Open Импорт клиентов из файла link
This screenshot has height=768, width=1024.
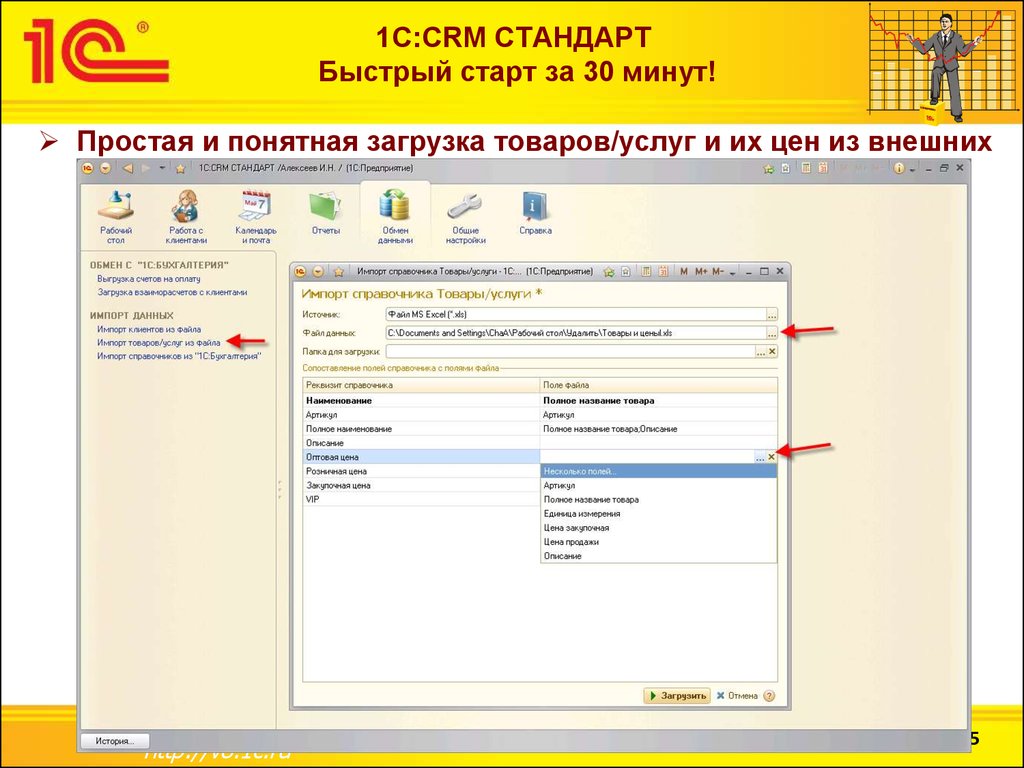click(149, 329)
